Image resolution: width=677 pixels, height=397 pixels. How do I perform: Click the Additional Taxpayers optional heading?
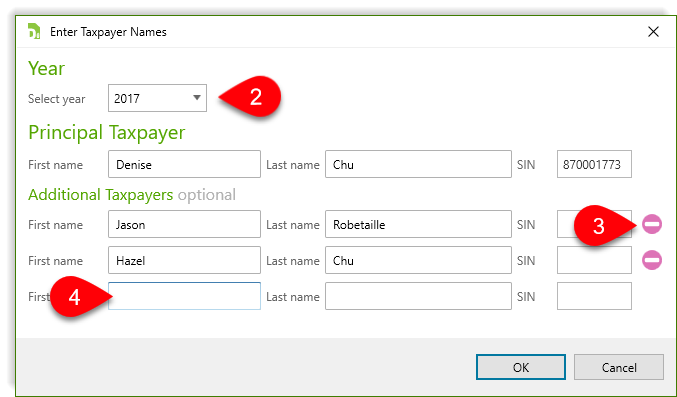pos(132,195)
